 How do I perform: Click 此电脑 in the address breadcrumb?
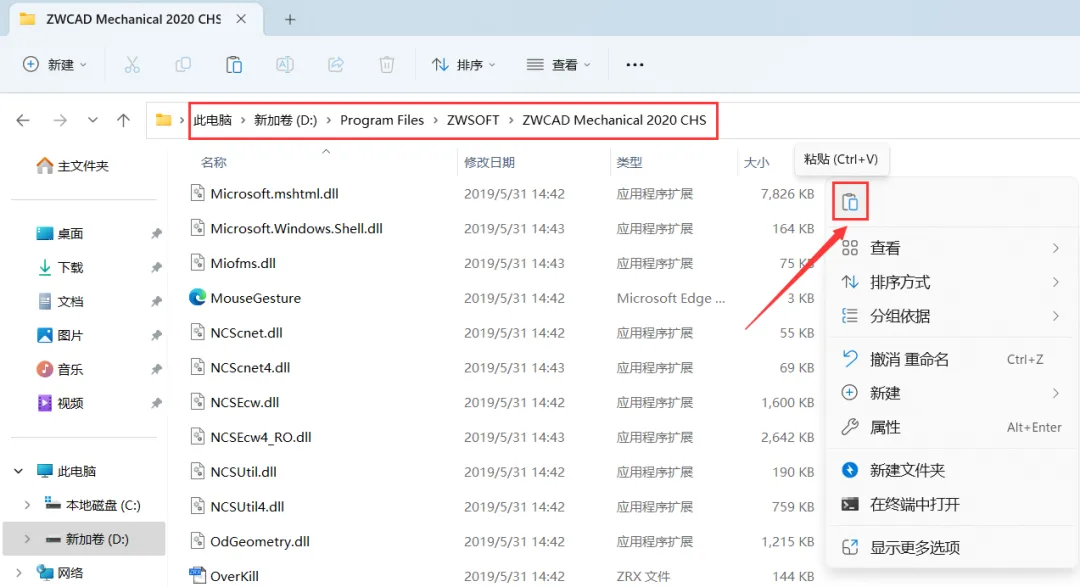click(212, 121)
